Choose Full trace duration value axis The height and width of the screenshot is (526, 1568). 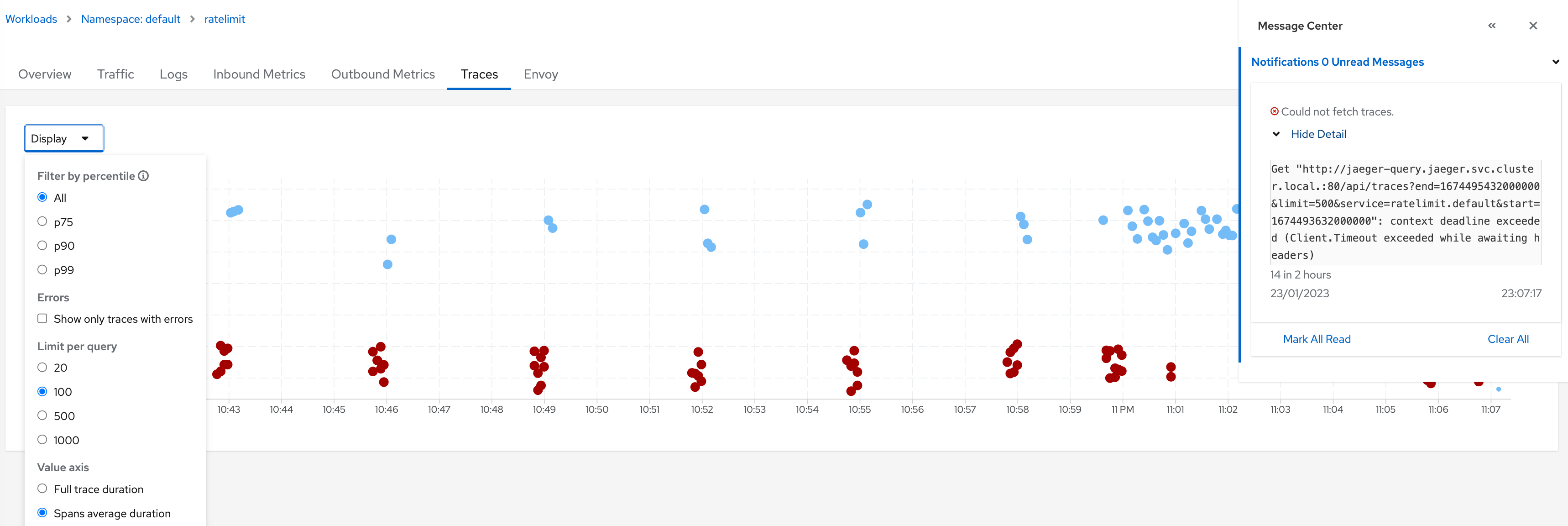click(42, 488)
